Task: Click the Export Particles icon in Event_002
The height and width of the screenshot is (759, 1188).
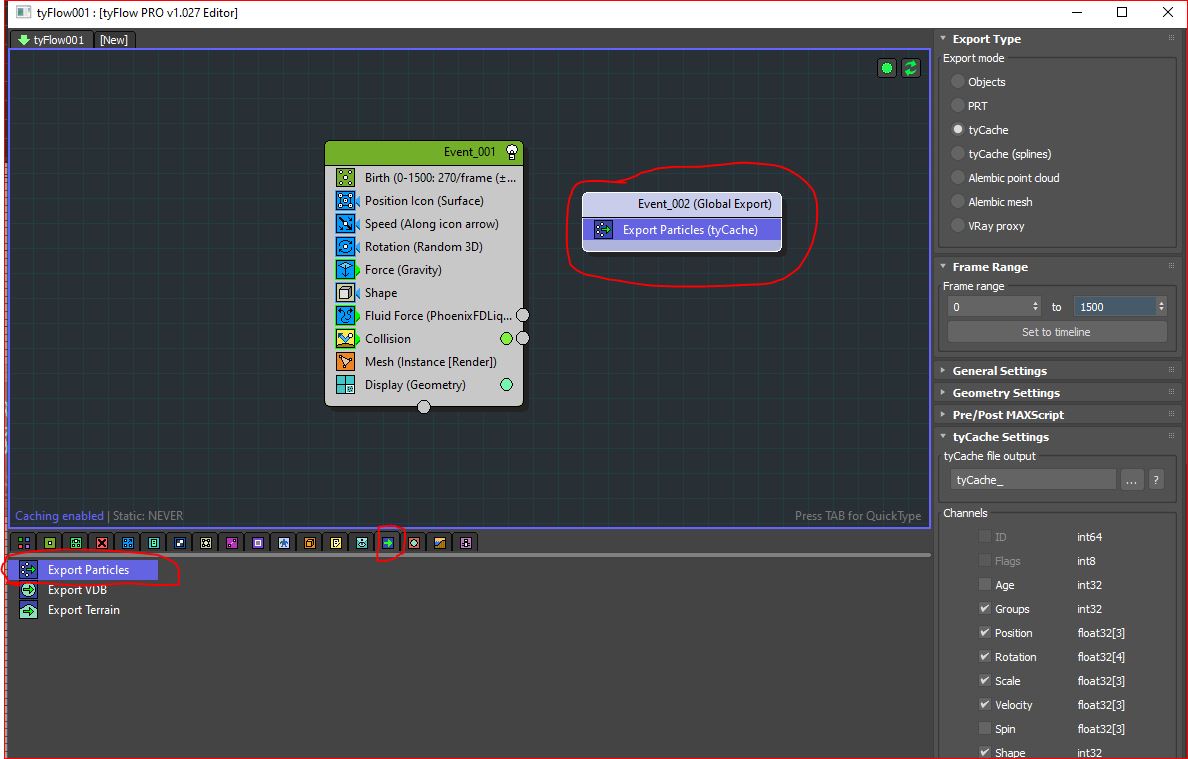Action: (603, 230)
